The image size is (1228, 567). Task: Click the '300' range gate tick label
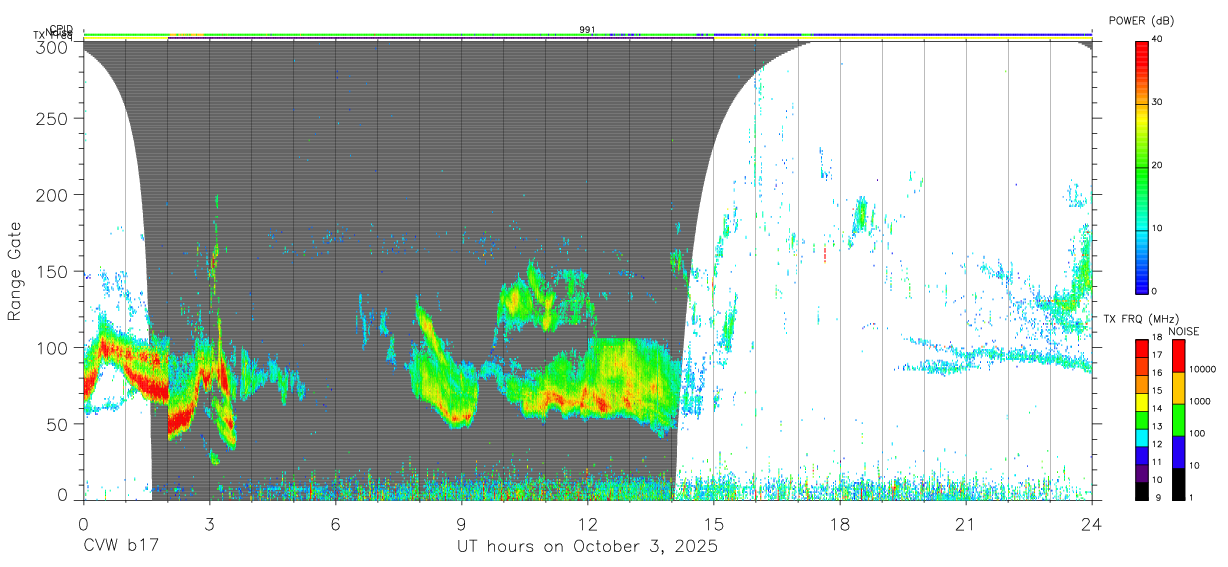[54, 46]
